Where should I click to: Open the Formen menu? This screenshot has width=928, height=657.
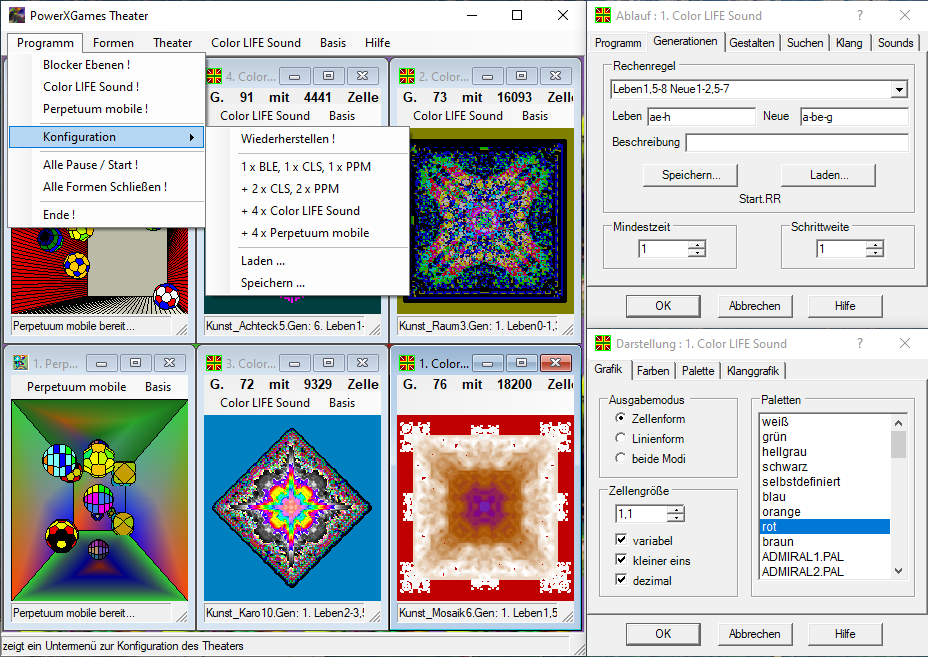tap(113, 43)
